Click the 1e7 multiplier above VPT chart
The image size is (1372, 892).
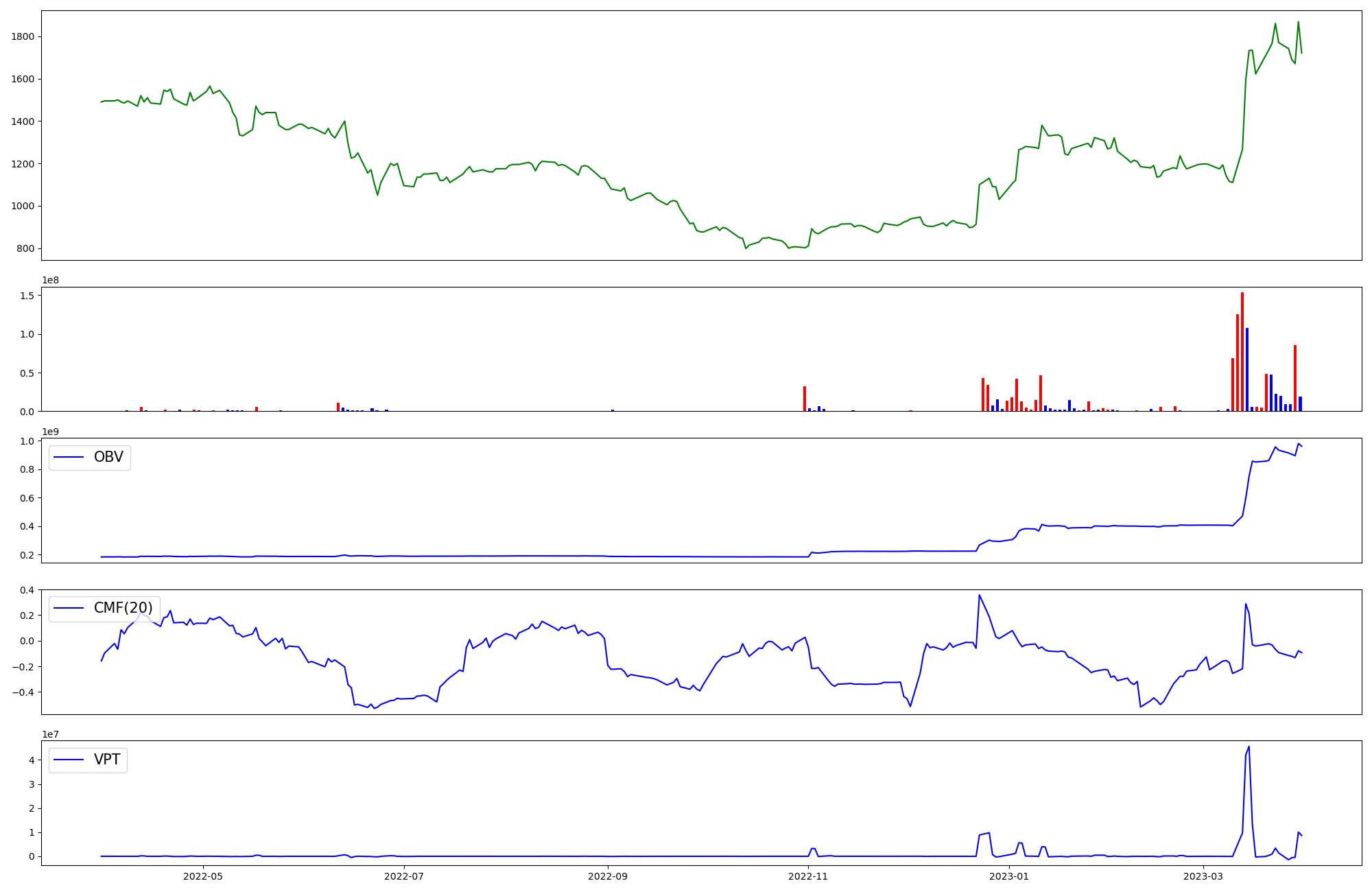[x=50, y=734]
